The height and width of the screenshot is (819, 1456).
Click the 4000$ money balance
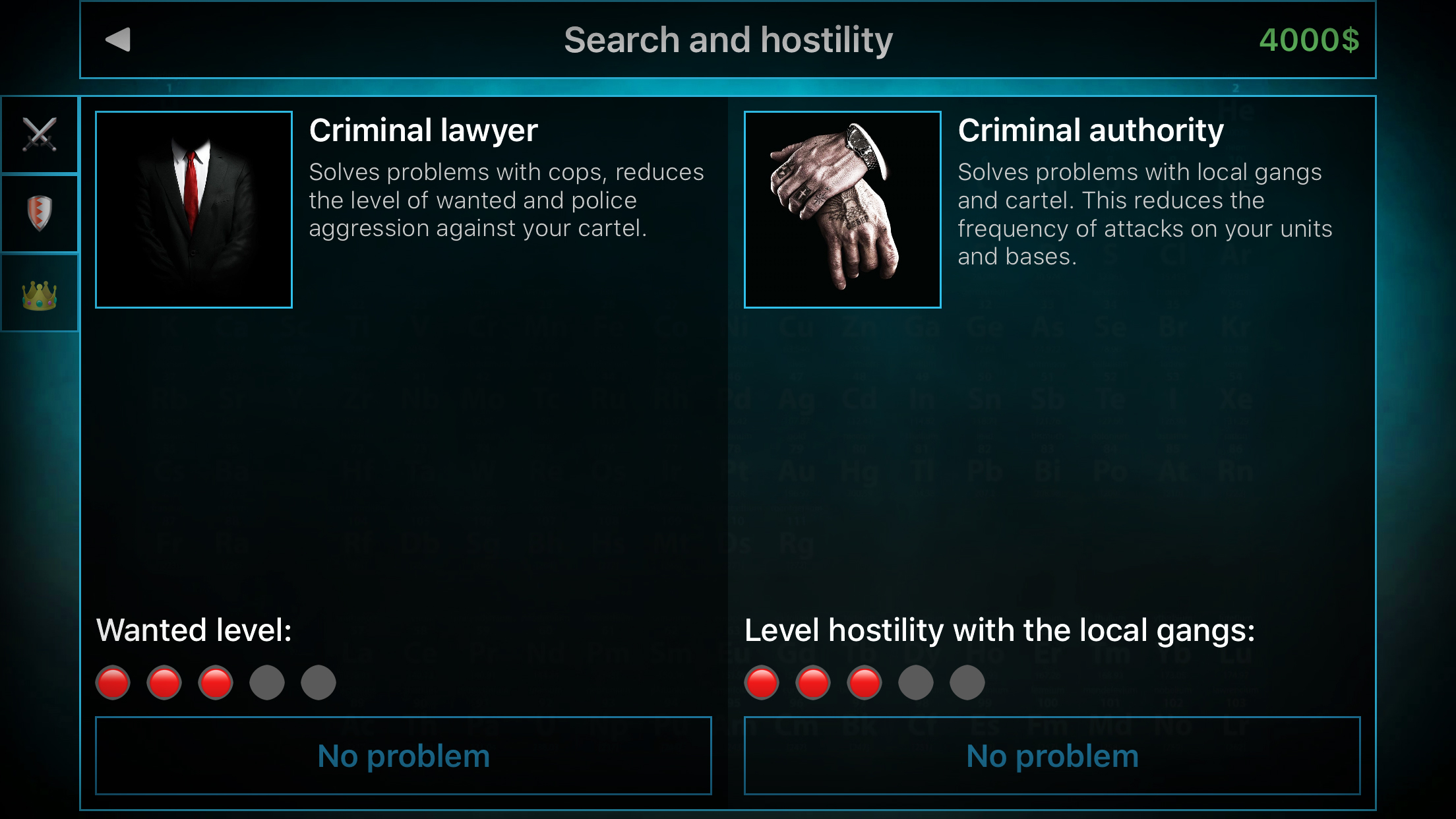pyautogui.click(x=1309, y=40)
